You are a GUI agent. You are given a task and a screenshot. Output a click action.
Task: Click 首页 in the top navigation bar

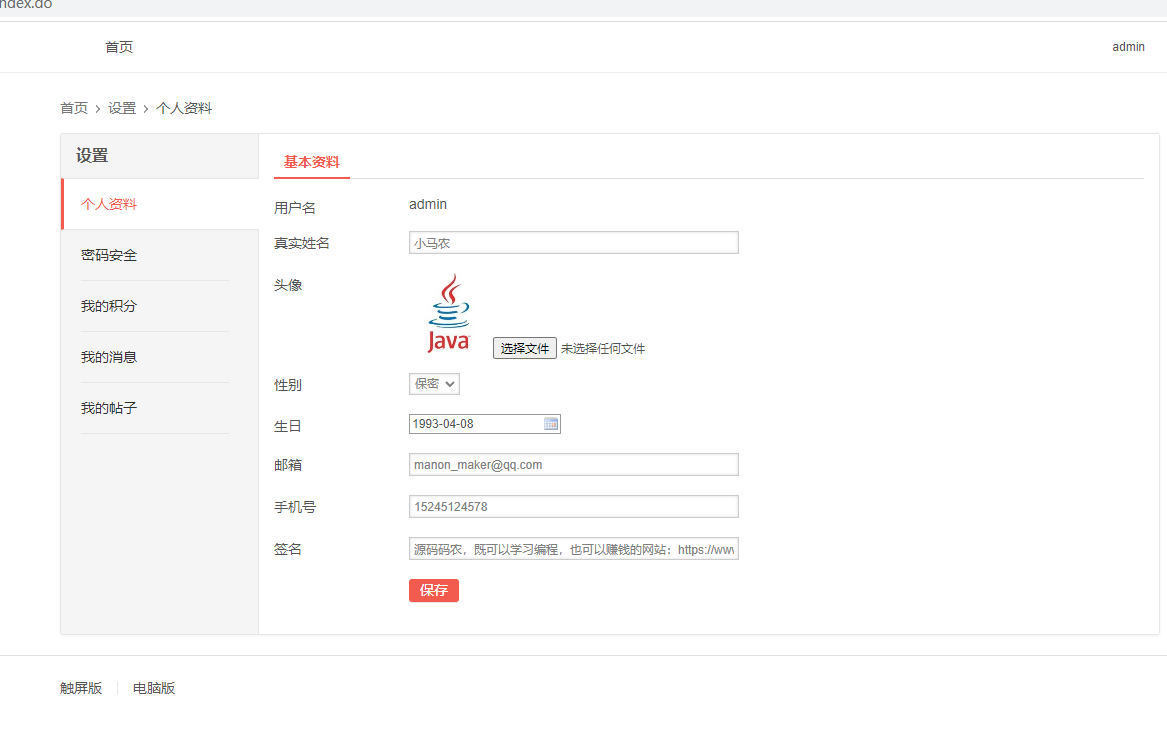[119, 46]
